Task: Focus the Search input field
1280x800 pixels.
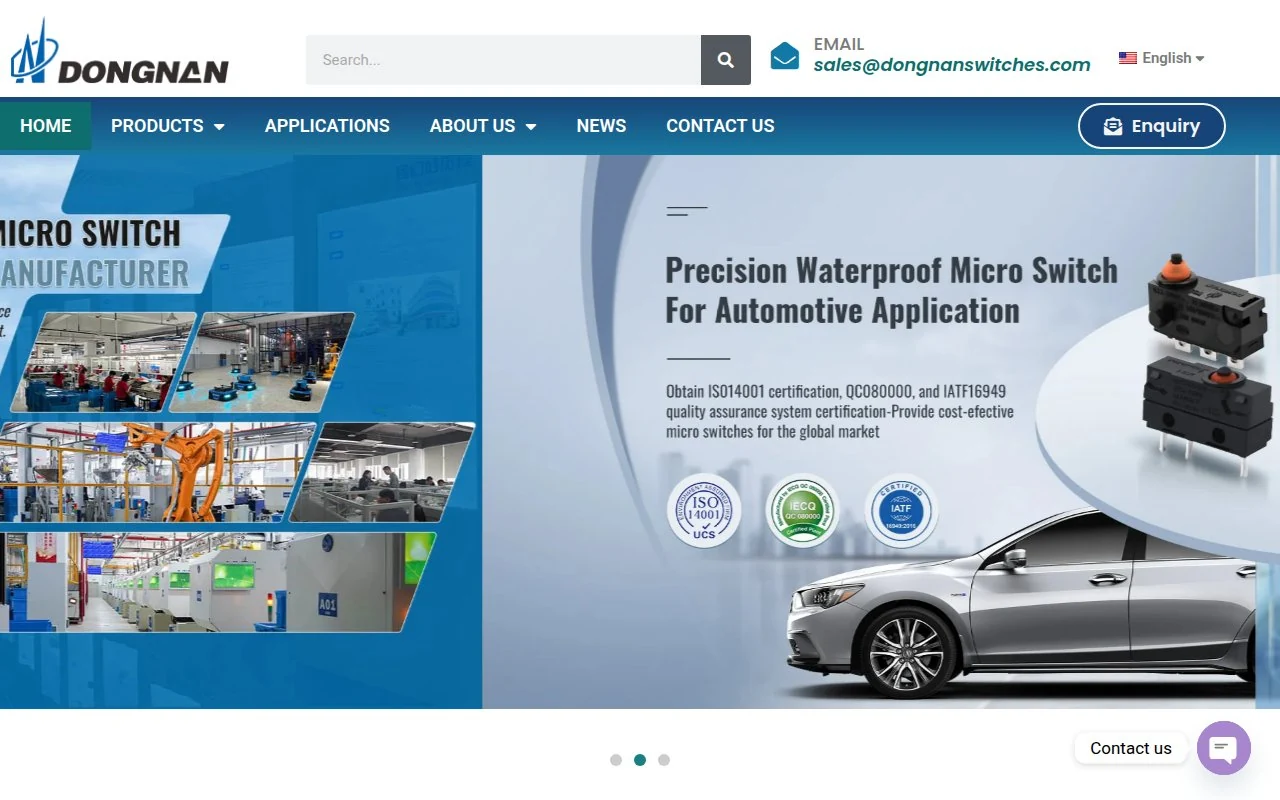Action: [503, 60]
